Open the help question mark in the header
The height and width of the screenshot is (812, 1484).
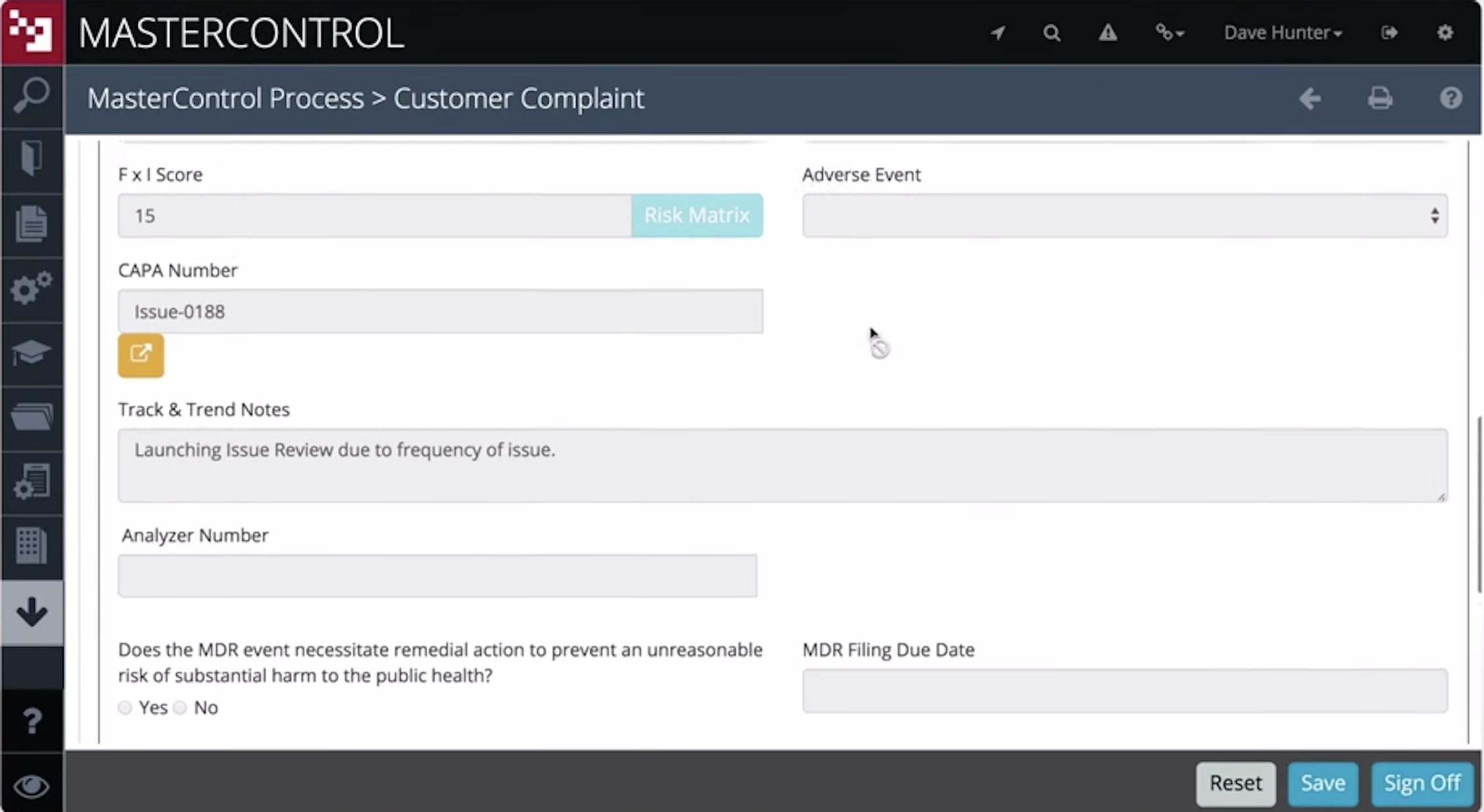[x=1451, y=98]
